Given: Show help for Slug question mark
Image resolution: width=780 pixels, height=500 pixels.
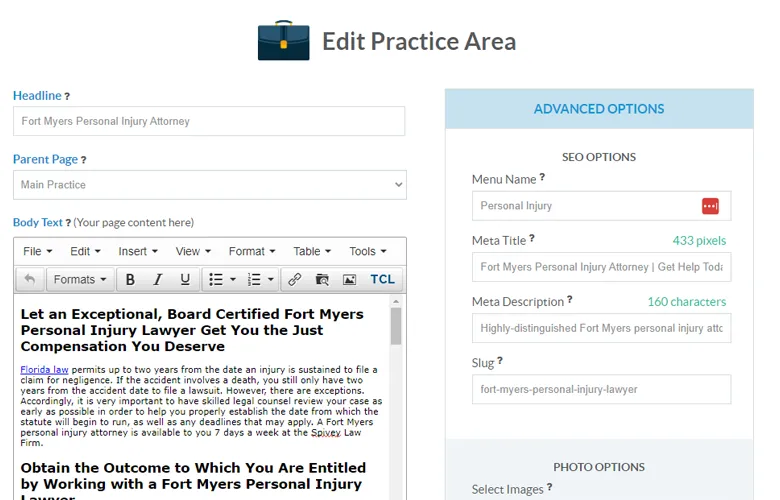Looking at the screenshot, I should 500,361.
